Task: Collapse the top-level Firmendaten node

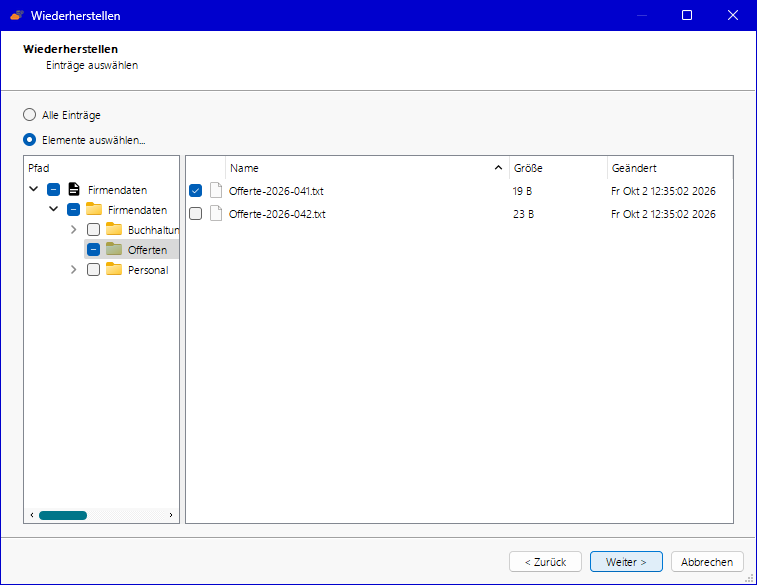Action: (x=34, y=189)
